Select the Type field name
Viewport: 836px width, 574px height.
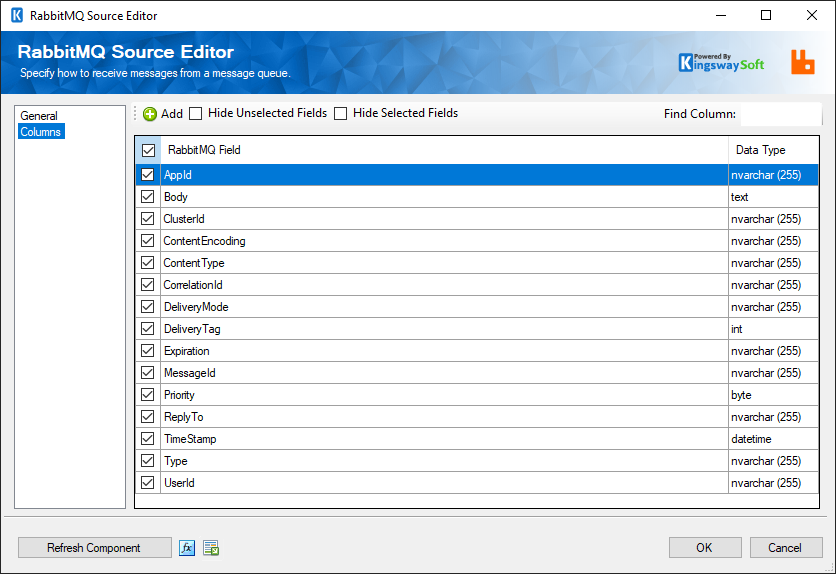(x=175, y=462)
